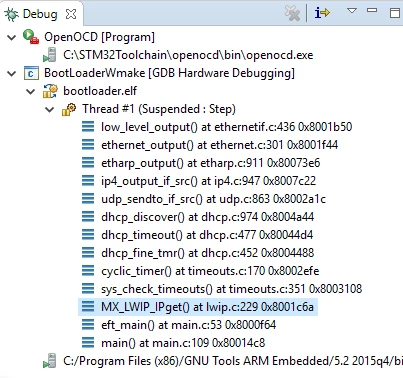Click stack icon beside dhcp_discover()
403x378 pixels.
tap(88, 217)
